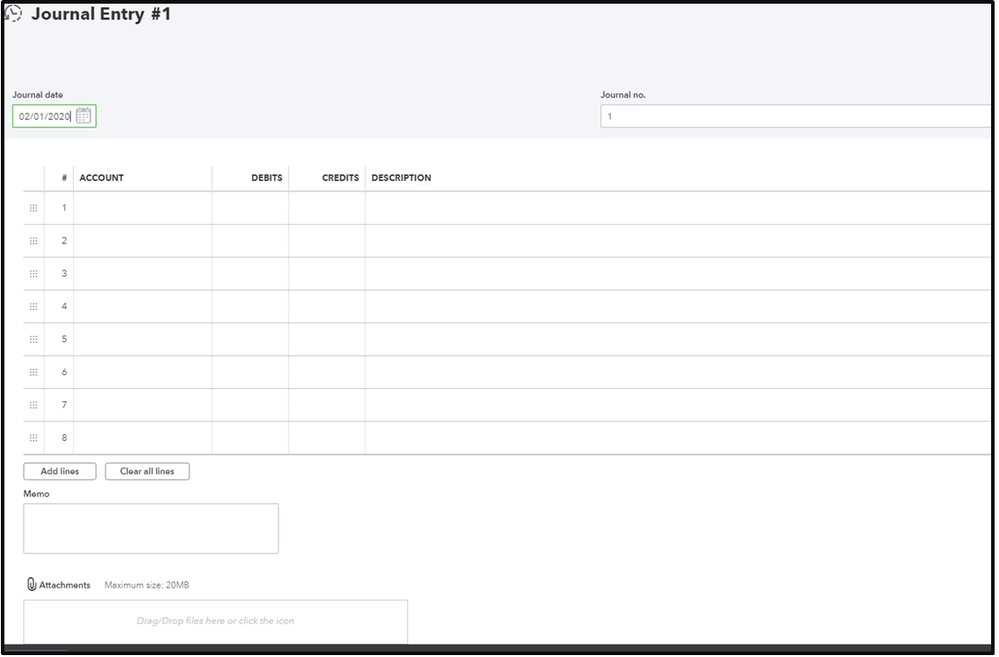Click the Credits cell in row 1

click(x=327, y=208)
